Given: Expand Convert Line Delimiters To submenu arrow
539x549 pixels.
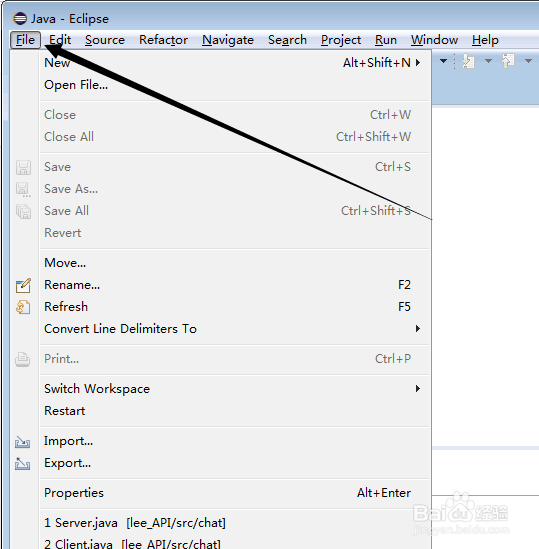Looking at the screenshot, I should pyautogui.click(x=418, y=328).
